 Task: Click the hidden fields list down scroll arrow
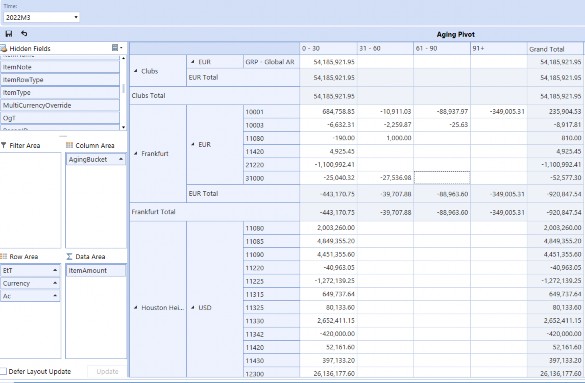pyautogui.click(x=123, y=127)
